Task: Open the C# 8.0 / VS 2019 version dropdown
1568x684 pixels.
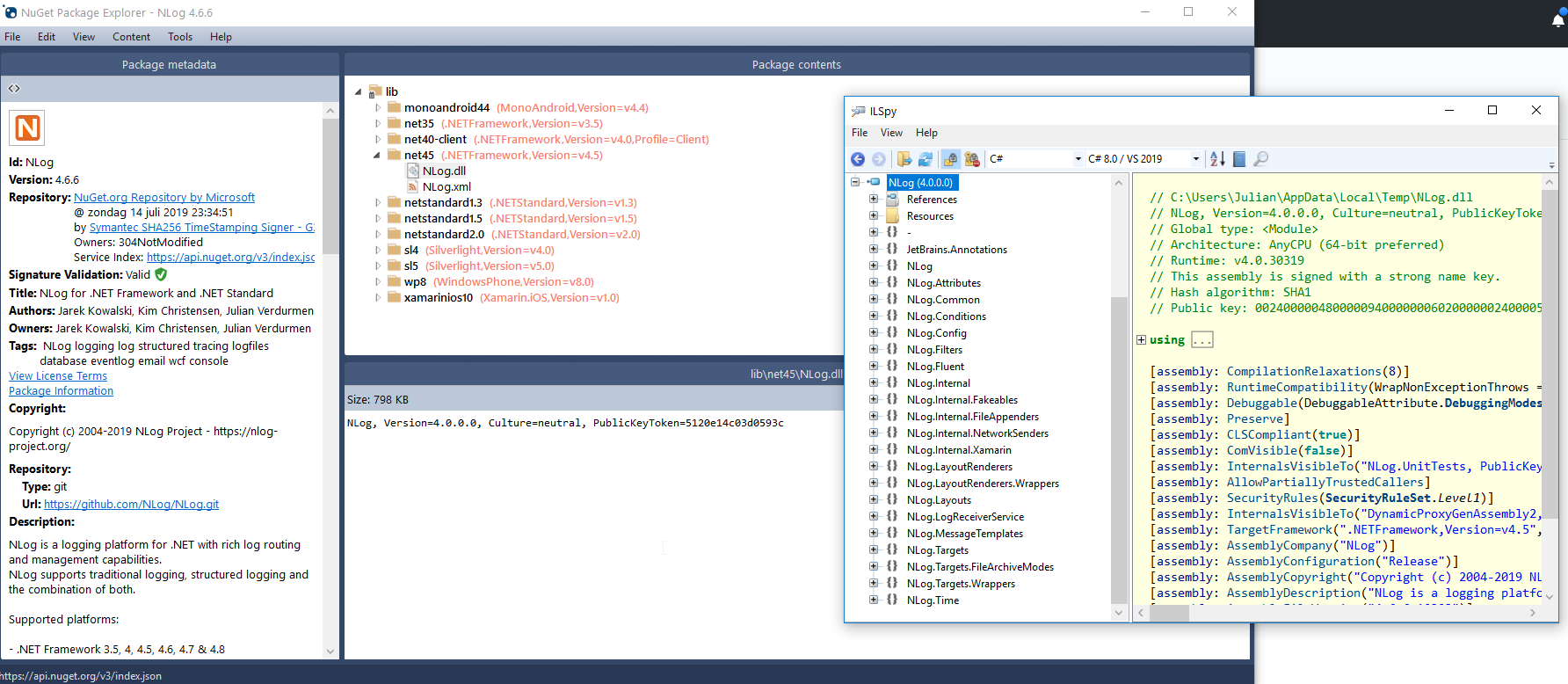Action: coord(1143,159)
